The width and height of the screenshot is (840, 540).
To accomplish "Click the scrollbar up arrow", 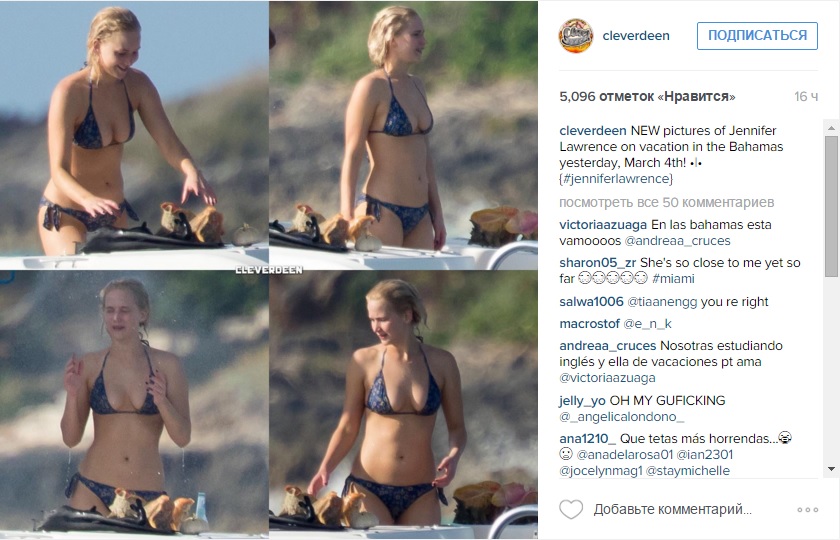I will pyautogui.click(x=831, y=128).
